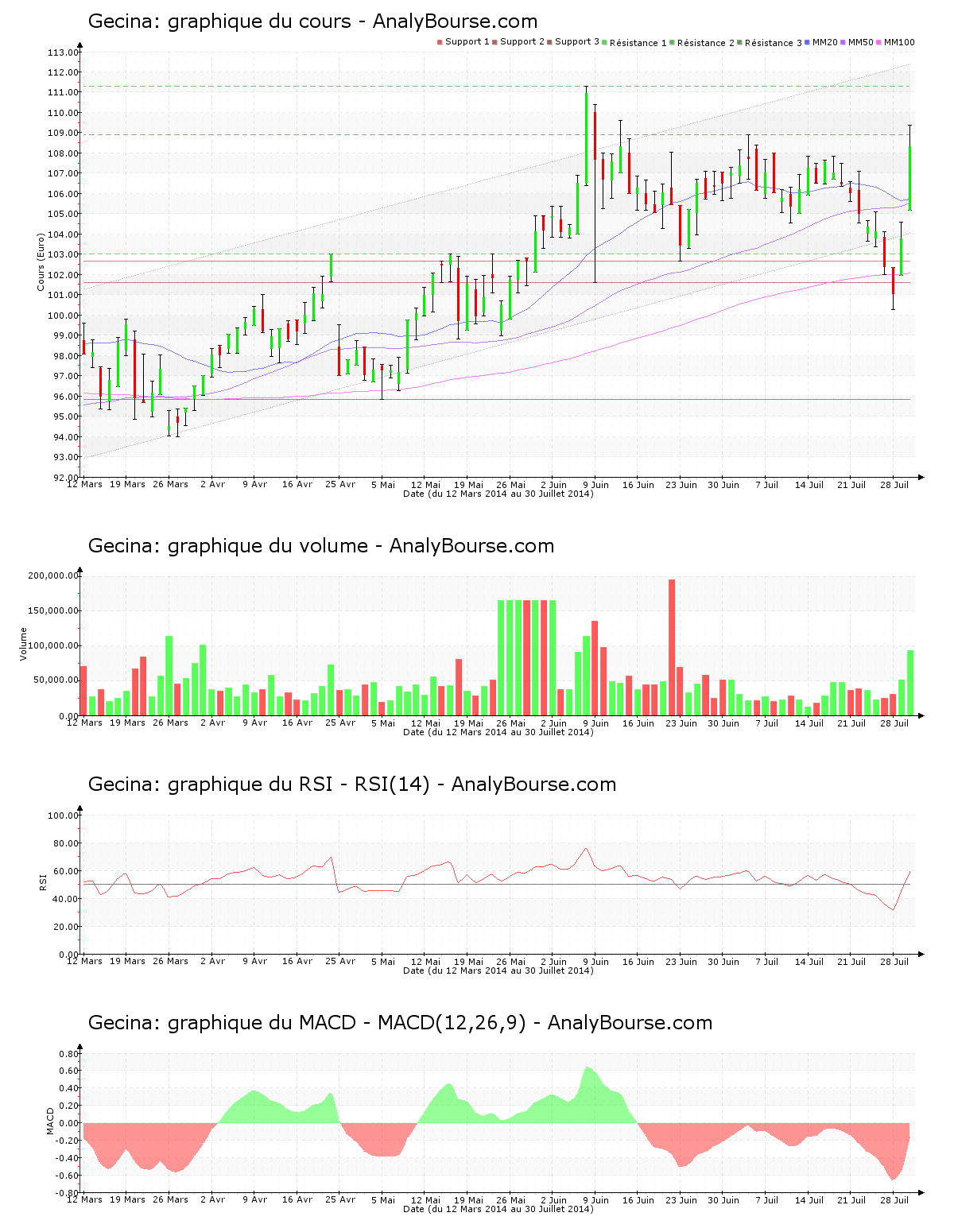Select the 'Résistance 1' legend label
Image resolution: width=954 pixels, height=1232 pixels.
[638, 43]
